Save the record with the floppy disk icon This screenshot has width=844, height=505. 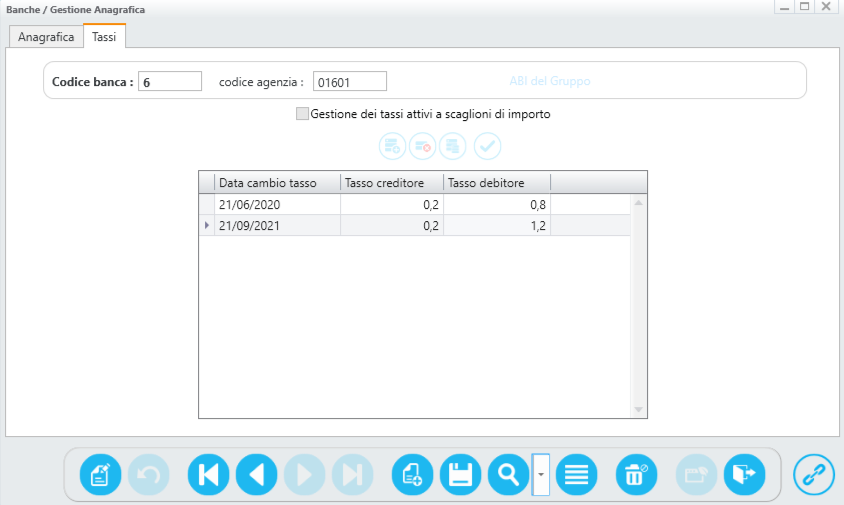pyautogui.click(x=460, y=474)
